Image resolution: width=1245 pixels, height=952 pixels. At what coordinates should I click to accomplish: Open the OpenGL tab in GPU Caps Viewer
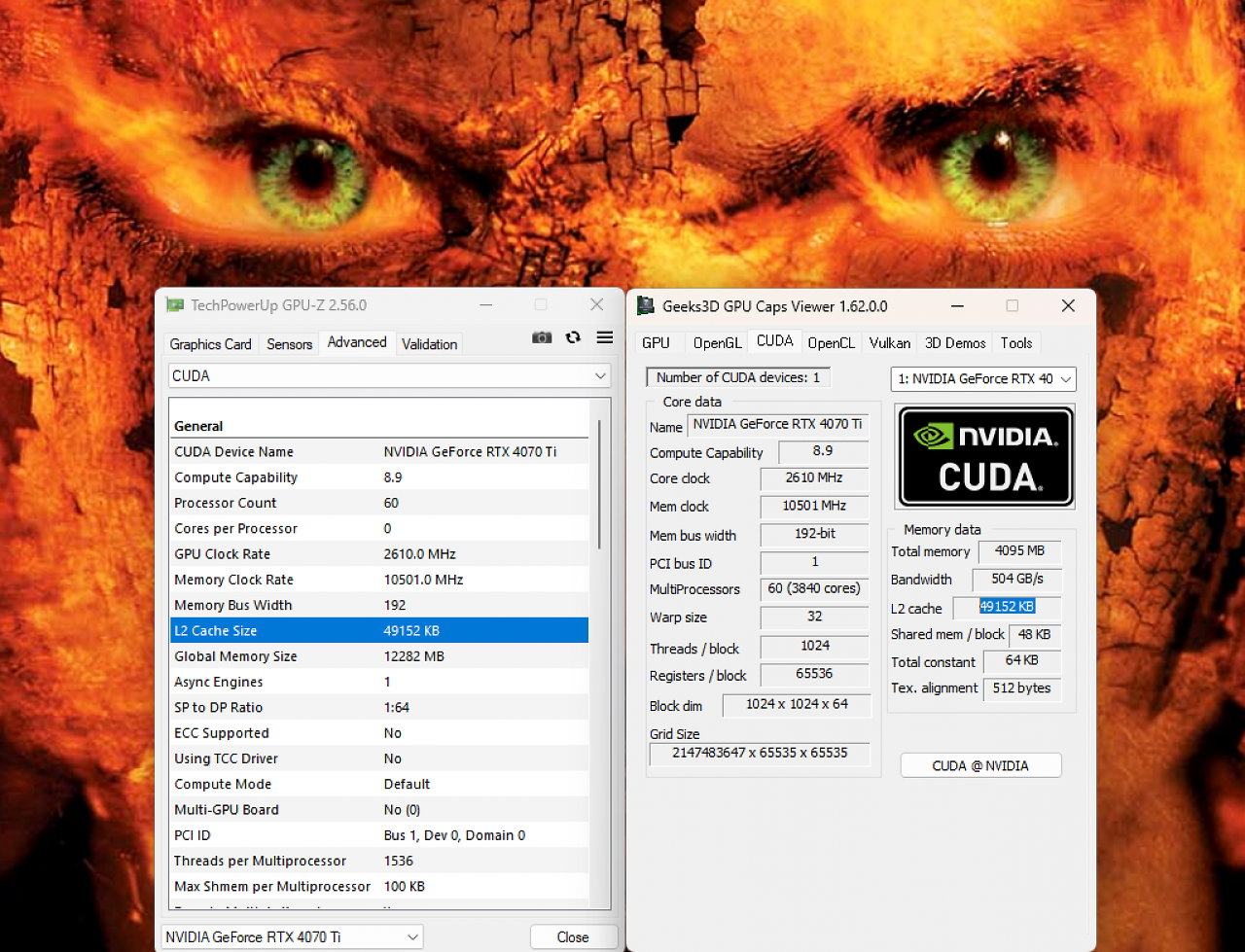click(x=718, y=342)
